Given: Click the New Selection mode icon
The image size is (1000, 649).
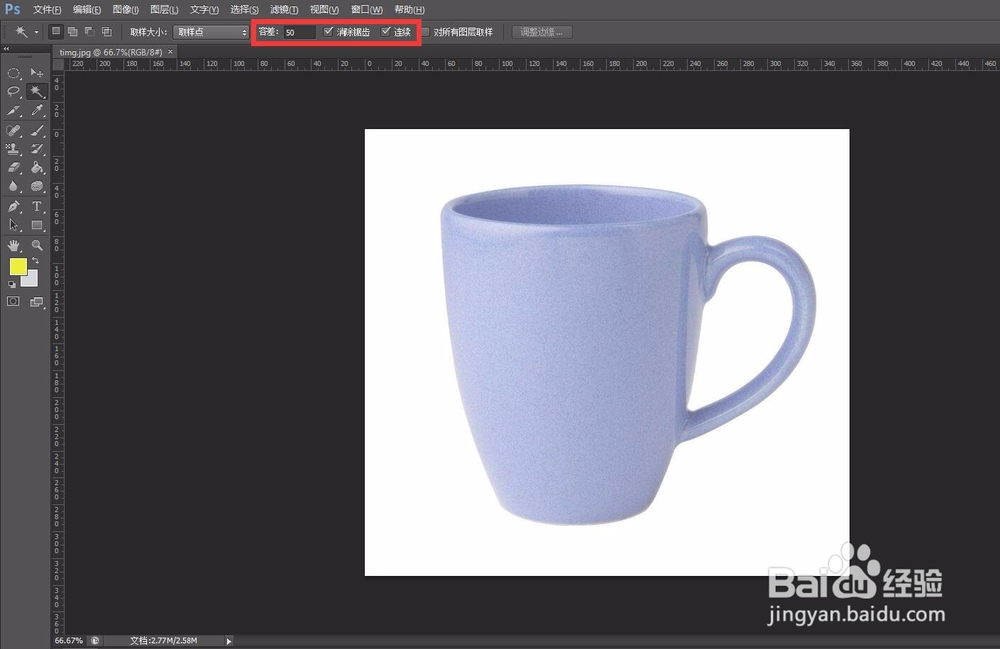Looking at the screenshot, I should coord(56,31).
